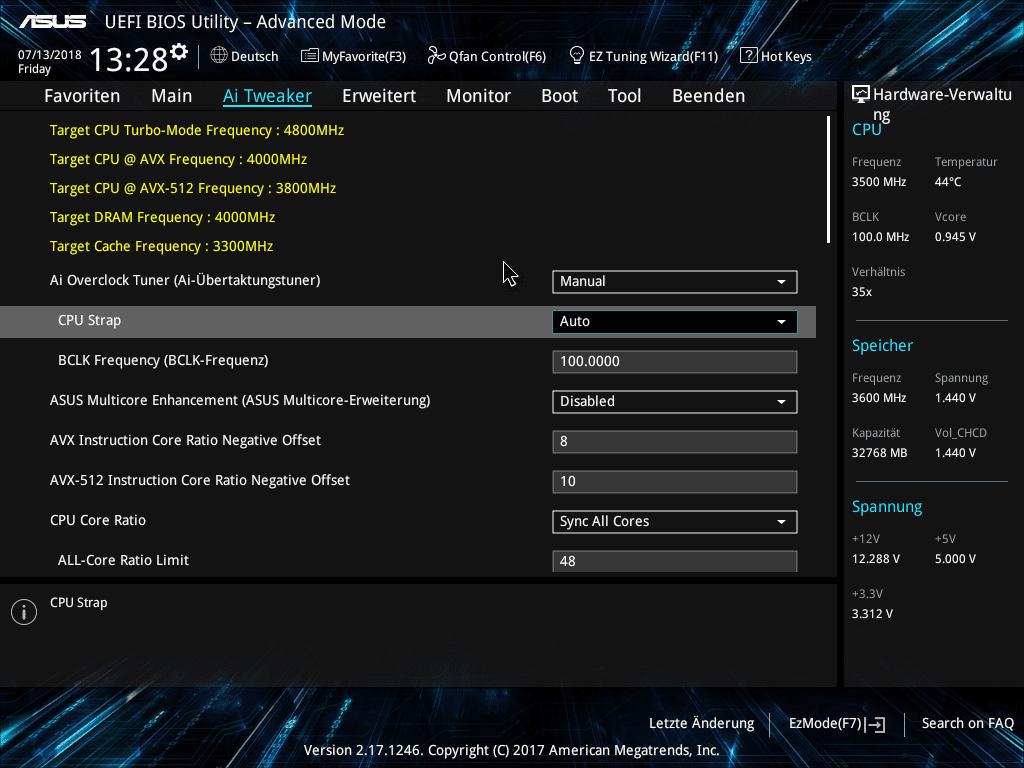Switch to EzMode(F7)
Image resolution: width=1024 pixels, height=768 pixels.
click(837, 724)
